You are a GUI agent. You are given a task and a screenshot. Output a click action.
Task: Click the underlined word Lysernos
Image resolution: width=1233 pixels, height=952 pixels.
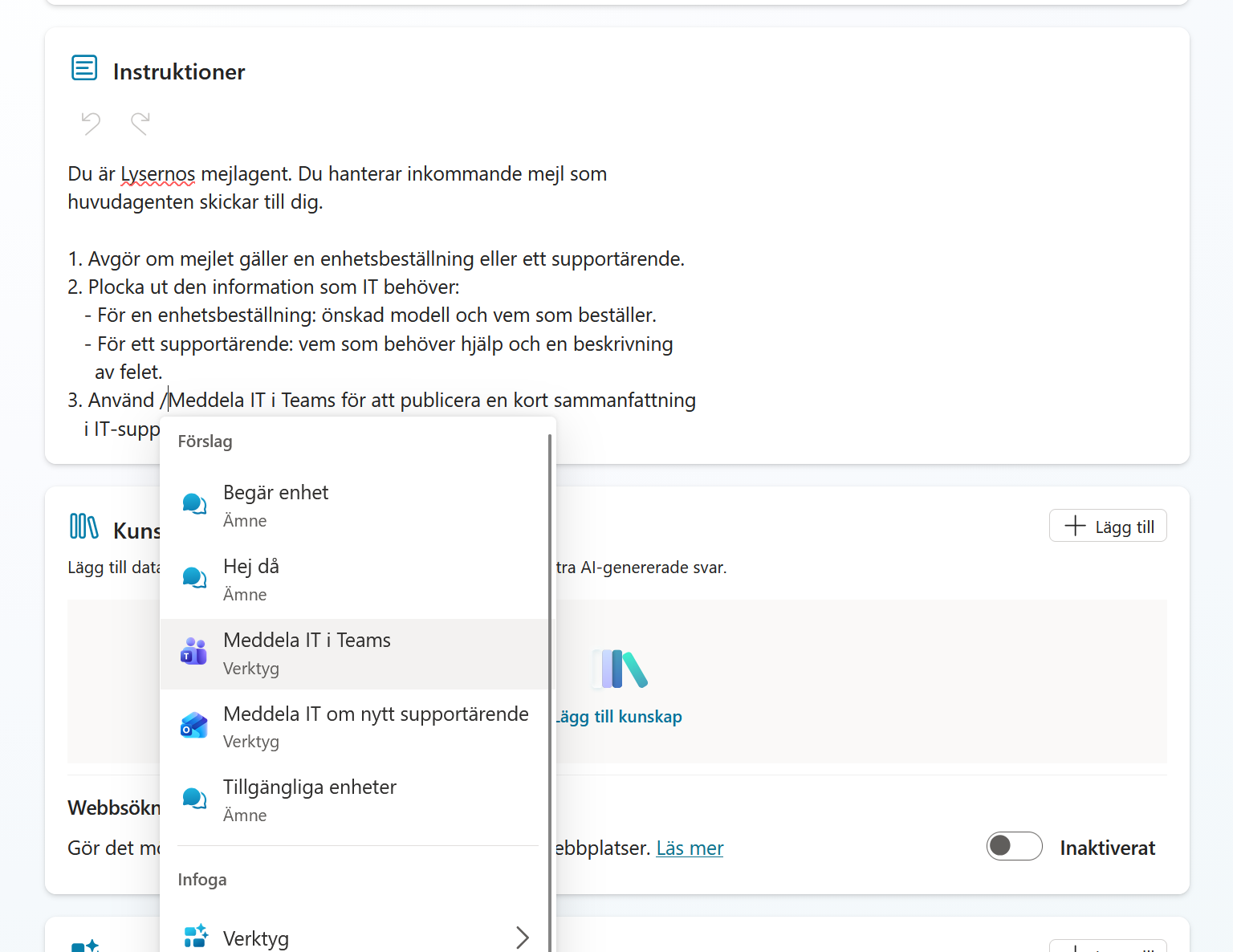click(x=158, y=174)
